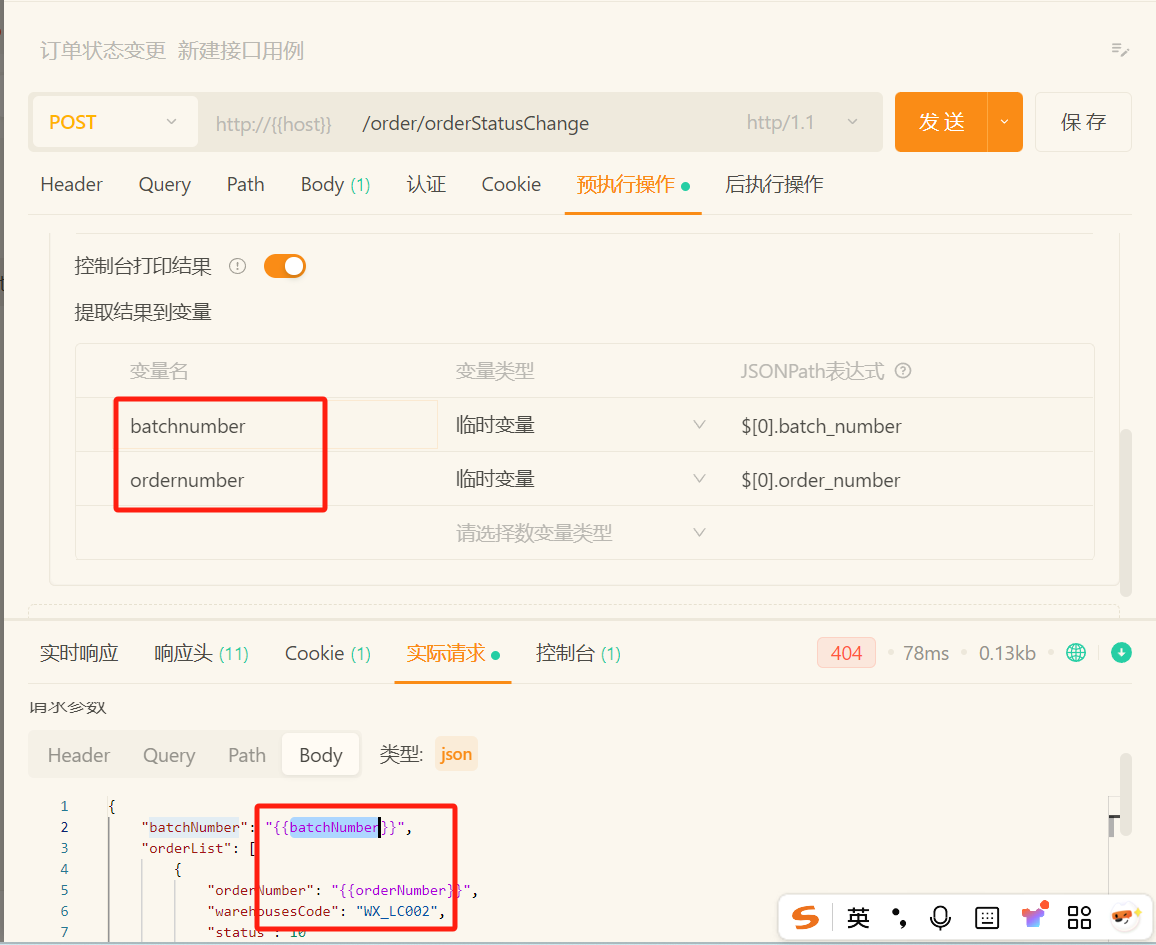
Task: Open the POST method dropdown
Action: (115, 122)
